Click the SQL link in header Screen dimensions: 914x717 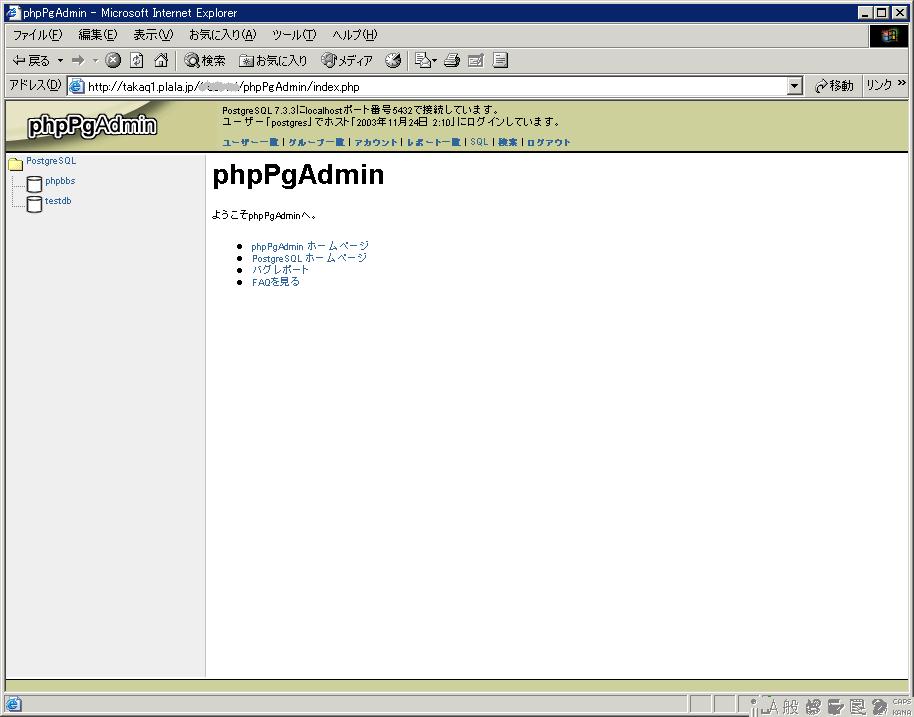[x=479, y=142]
